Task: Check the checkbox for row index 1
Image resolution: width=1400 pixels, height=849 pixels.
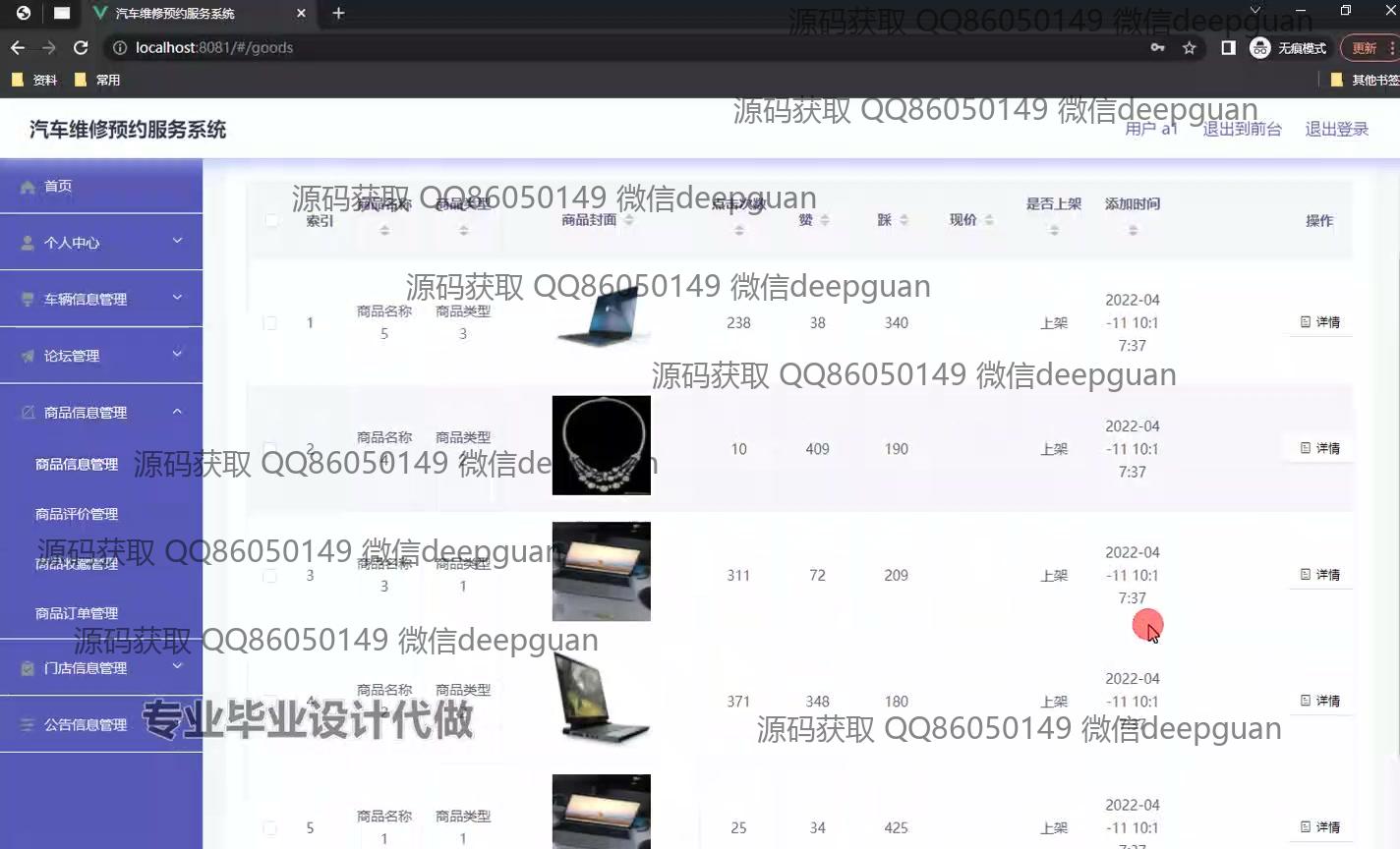Action: [x=270, y=322]
